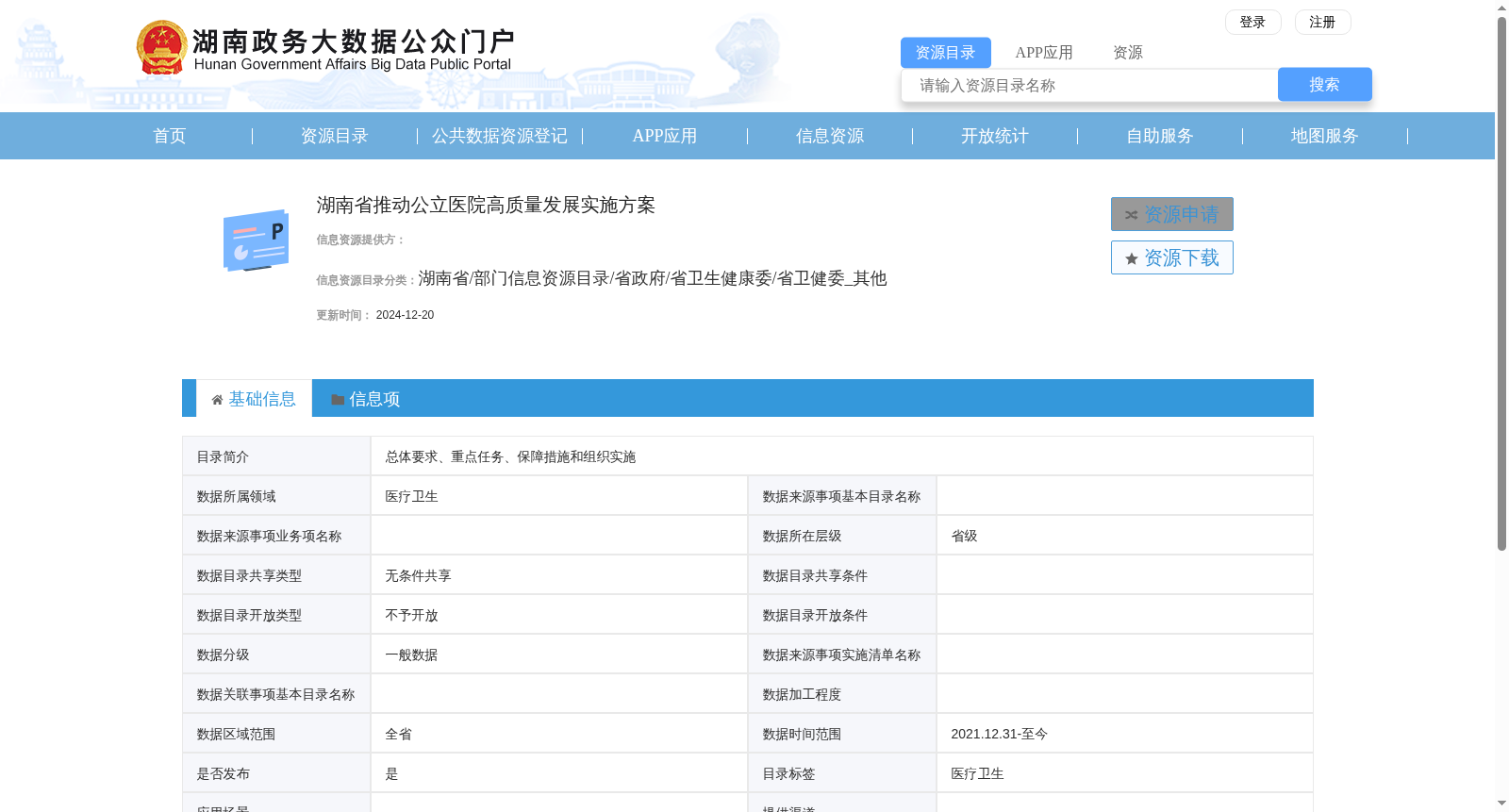Click the page vertical scrollbar thumb
Viewport: 1509px width, 812px height.
click(x=1501, y=283)
